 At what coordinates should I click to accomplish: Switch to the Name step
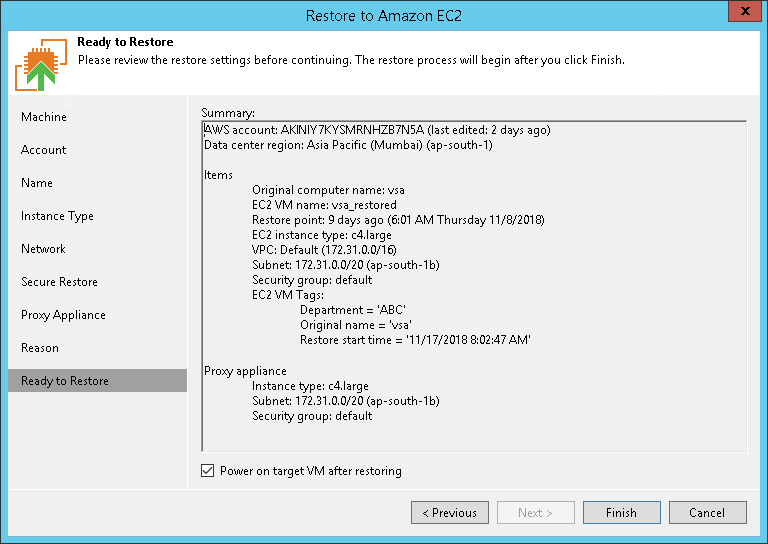[37, 183]
